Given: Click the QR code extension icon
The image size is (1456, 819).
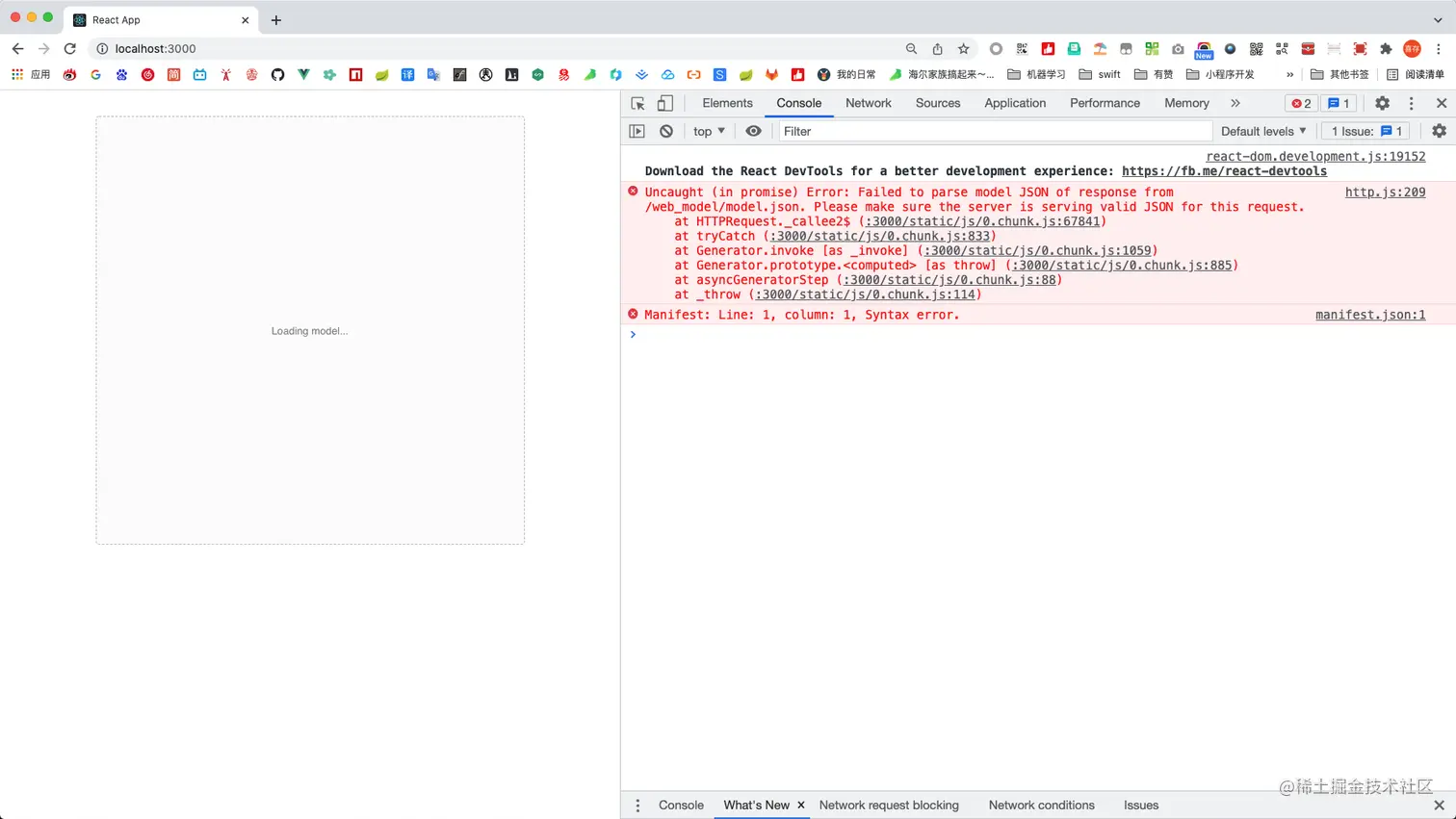Looking at the screenshot, I should point(1256,48).
